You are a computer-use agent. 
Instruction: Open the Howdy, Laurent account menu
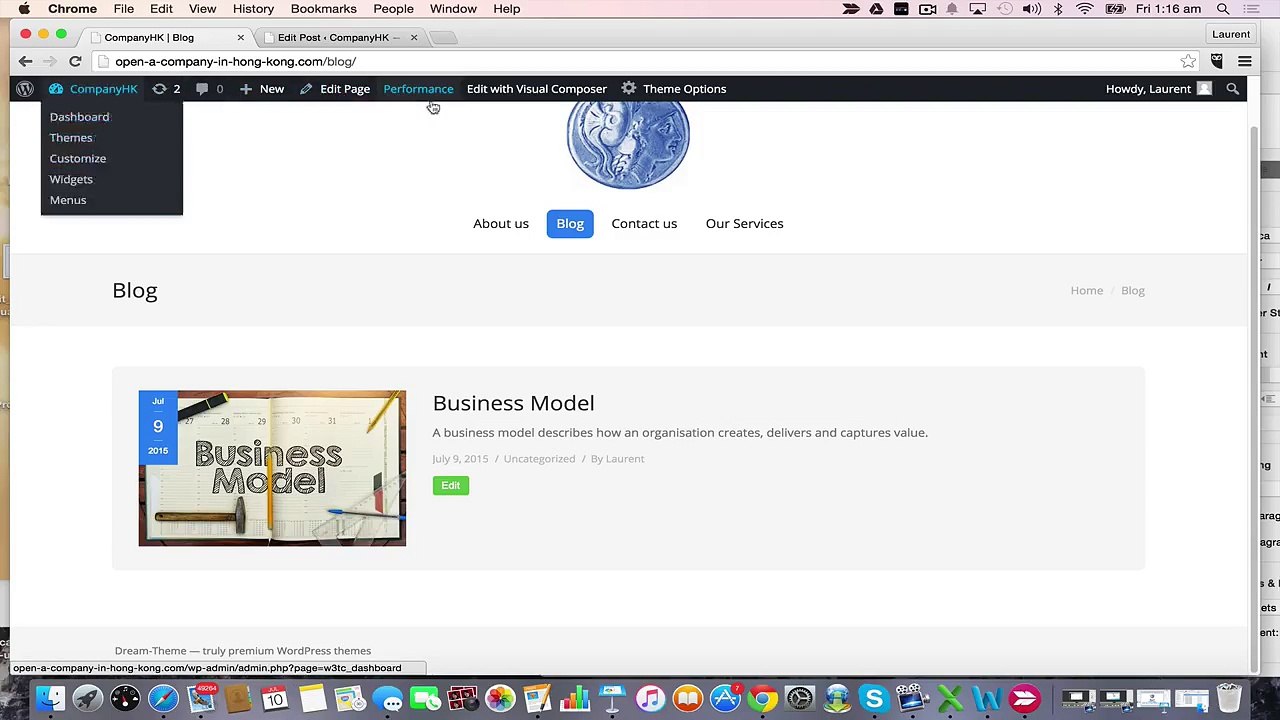(1158, 89)
